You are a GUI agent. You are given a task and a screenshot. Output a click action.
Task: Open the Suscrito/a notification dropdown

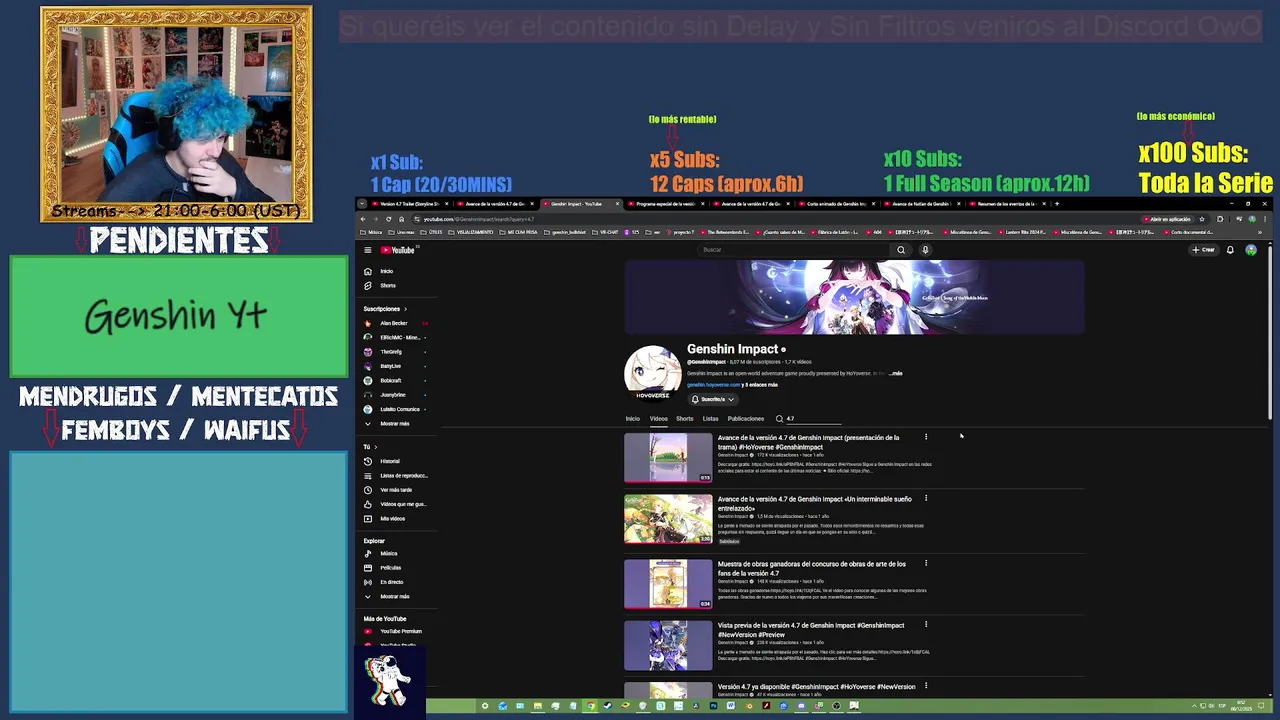point(712,399)
